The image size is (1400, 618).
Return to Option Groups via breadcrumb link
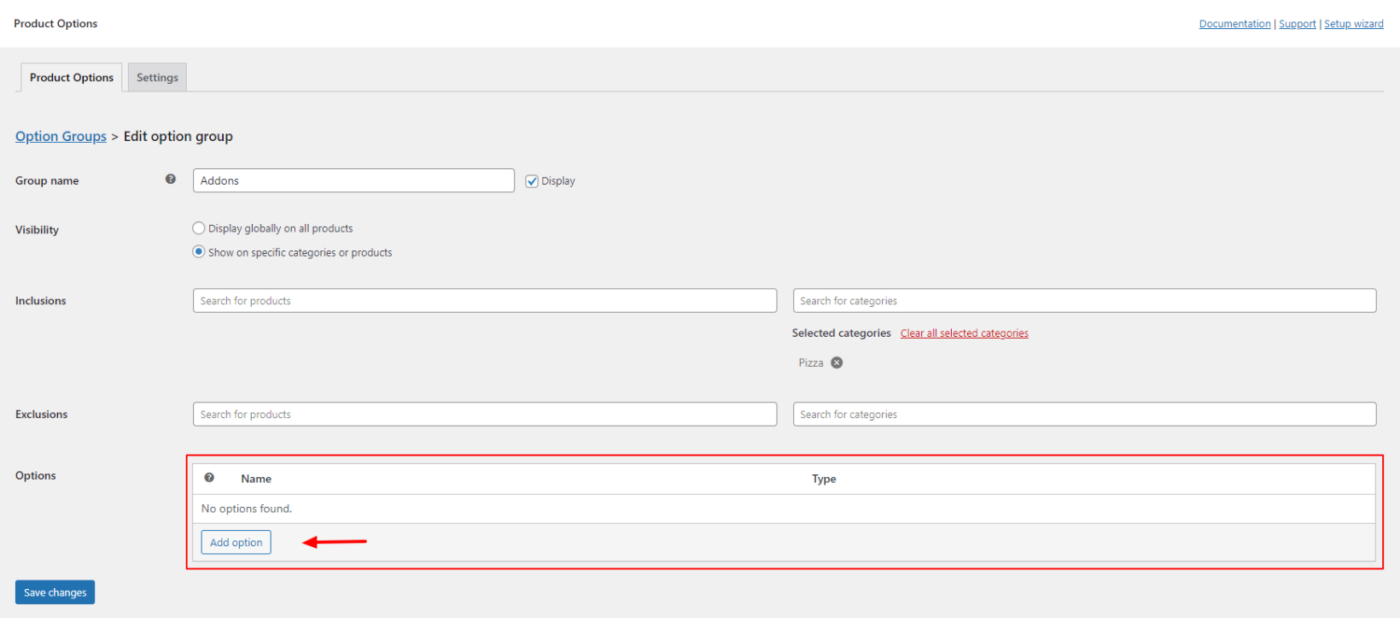60,136
